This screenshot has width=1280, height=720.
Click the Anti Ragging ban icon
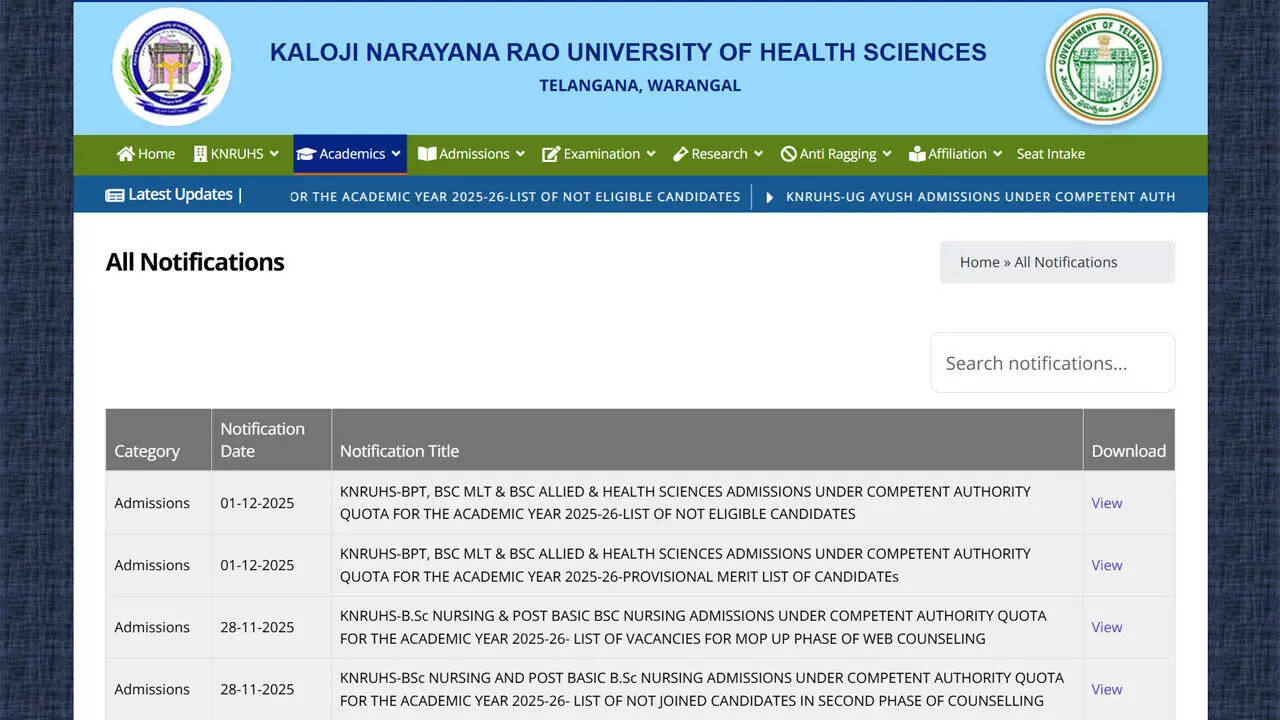click(788, 154)
